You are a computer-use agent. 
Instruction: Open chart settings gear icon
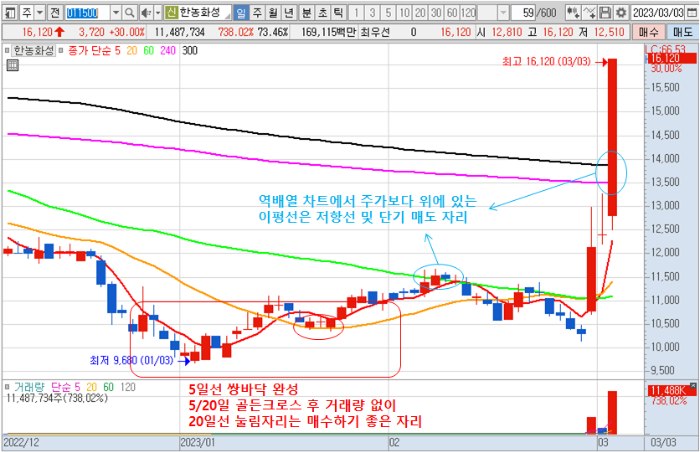click(621, 13)
